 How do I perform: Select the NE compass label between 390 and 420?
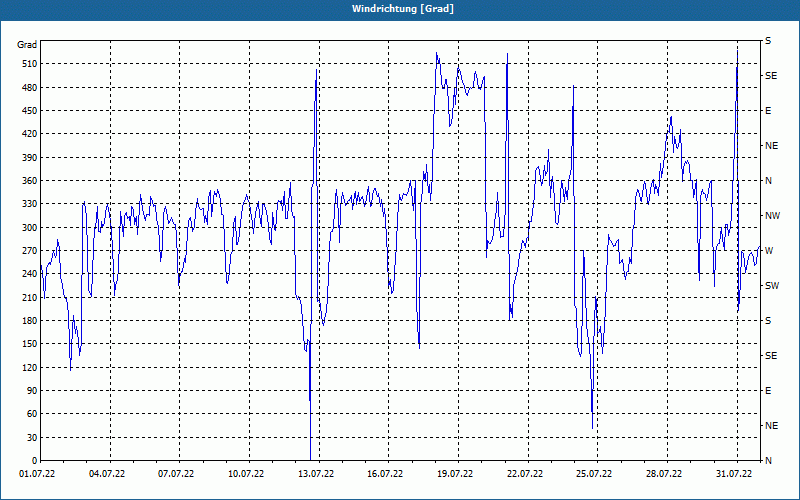(x=772, y=146)
